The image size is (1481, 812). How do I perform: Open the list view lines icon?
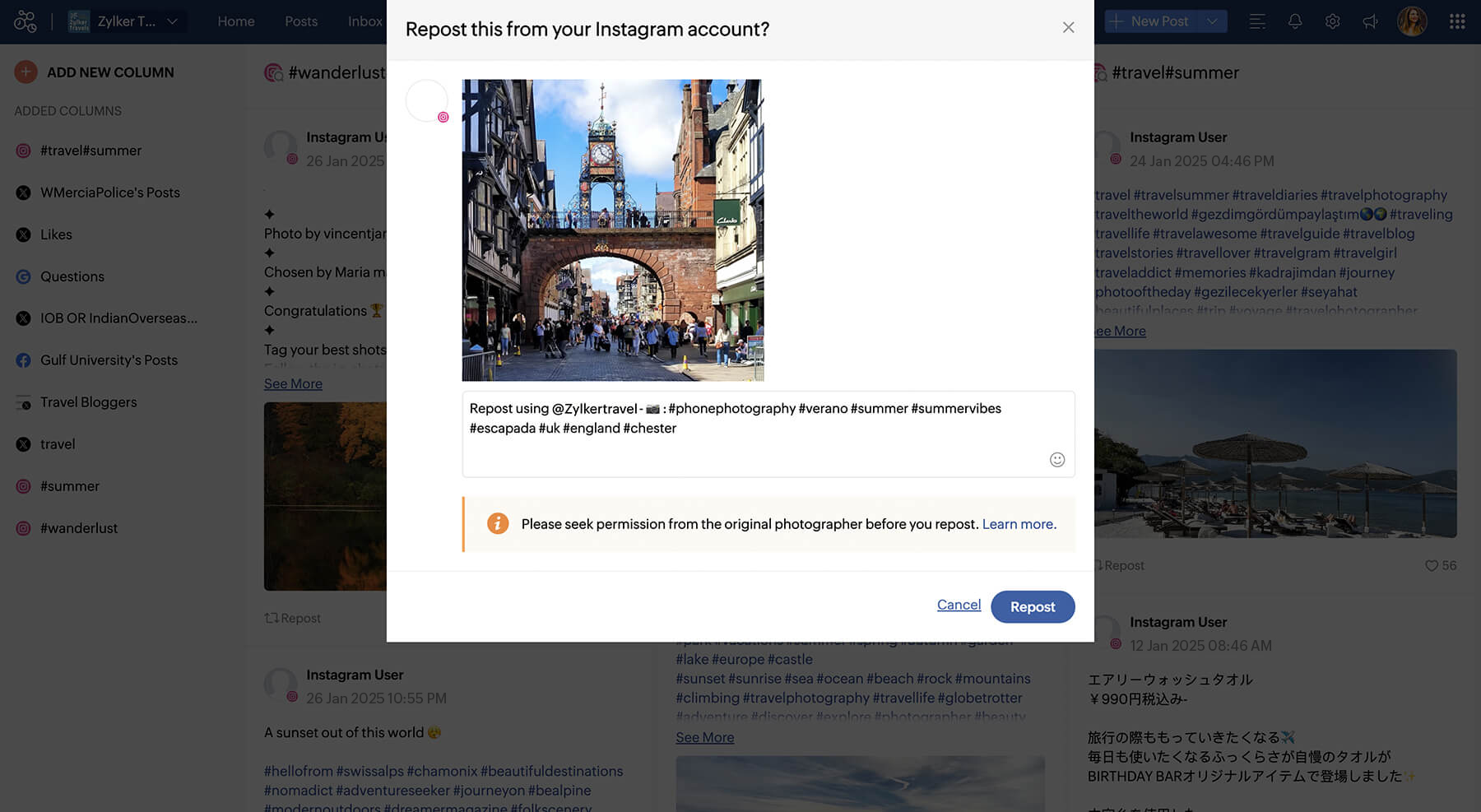point(1256,21)
